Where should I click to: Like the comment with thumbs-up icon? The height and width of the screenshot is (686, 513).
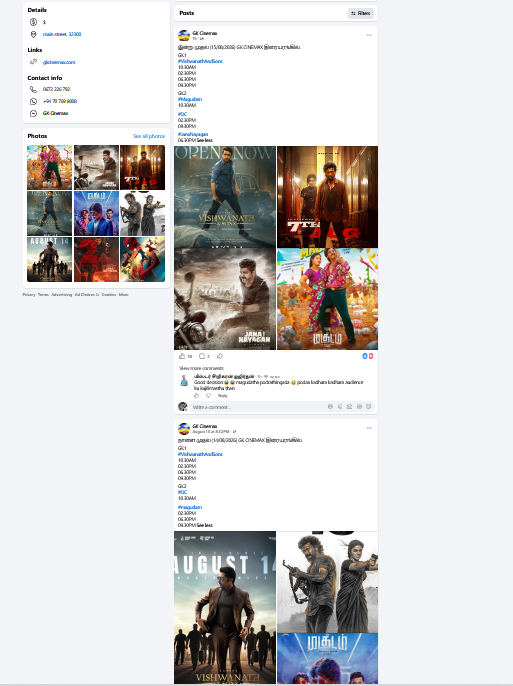coord(196,396)
